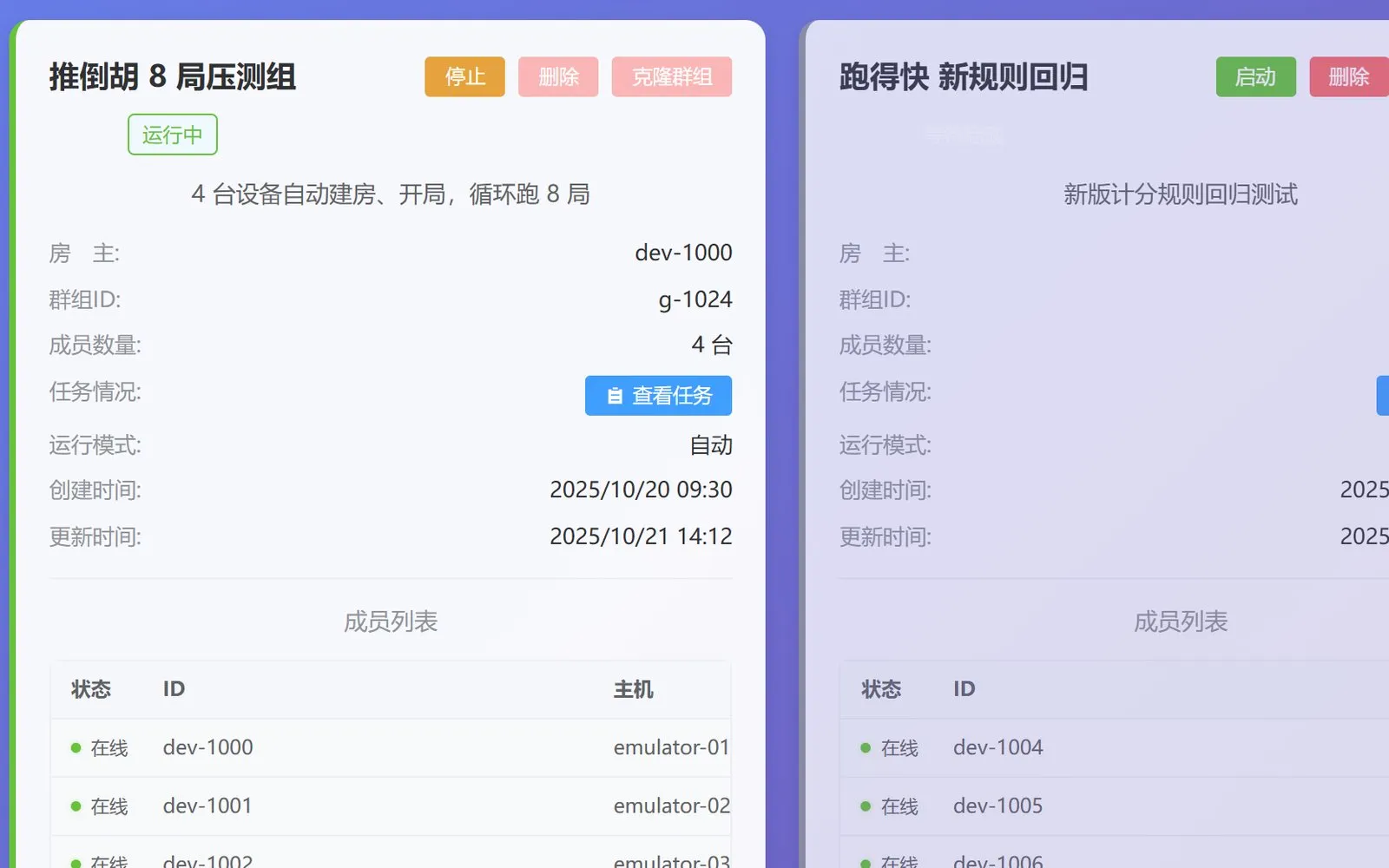
Task: Select member row ID dev-1000 in table
Action: (208, 747)
